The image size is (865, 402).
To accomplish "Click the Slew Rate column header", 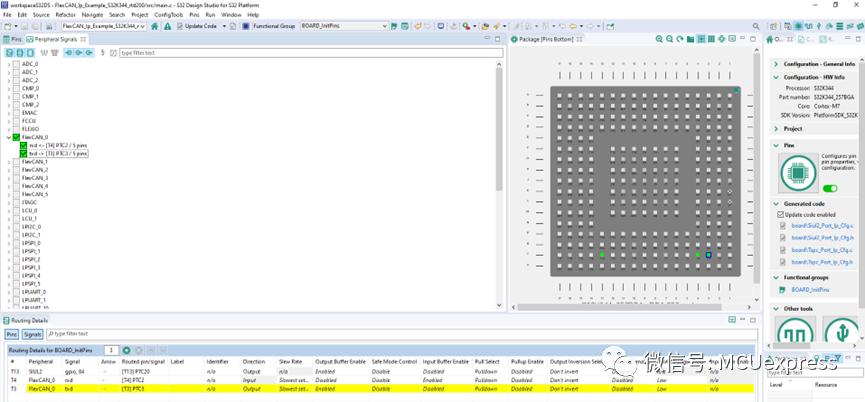I will click(289, 362).
